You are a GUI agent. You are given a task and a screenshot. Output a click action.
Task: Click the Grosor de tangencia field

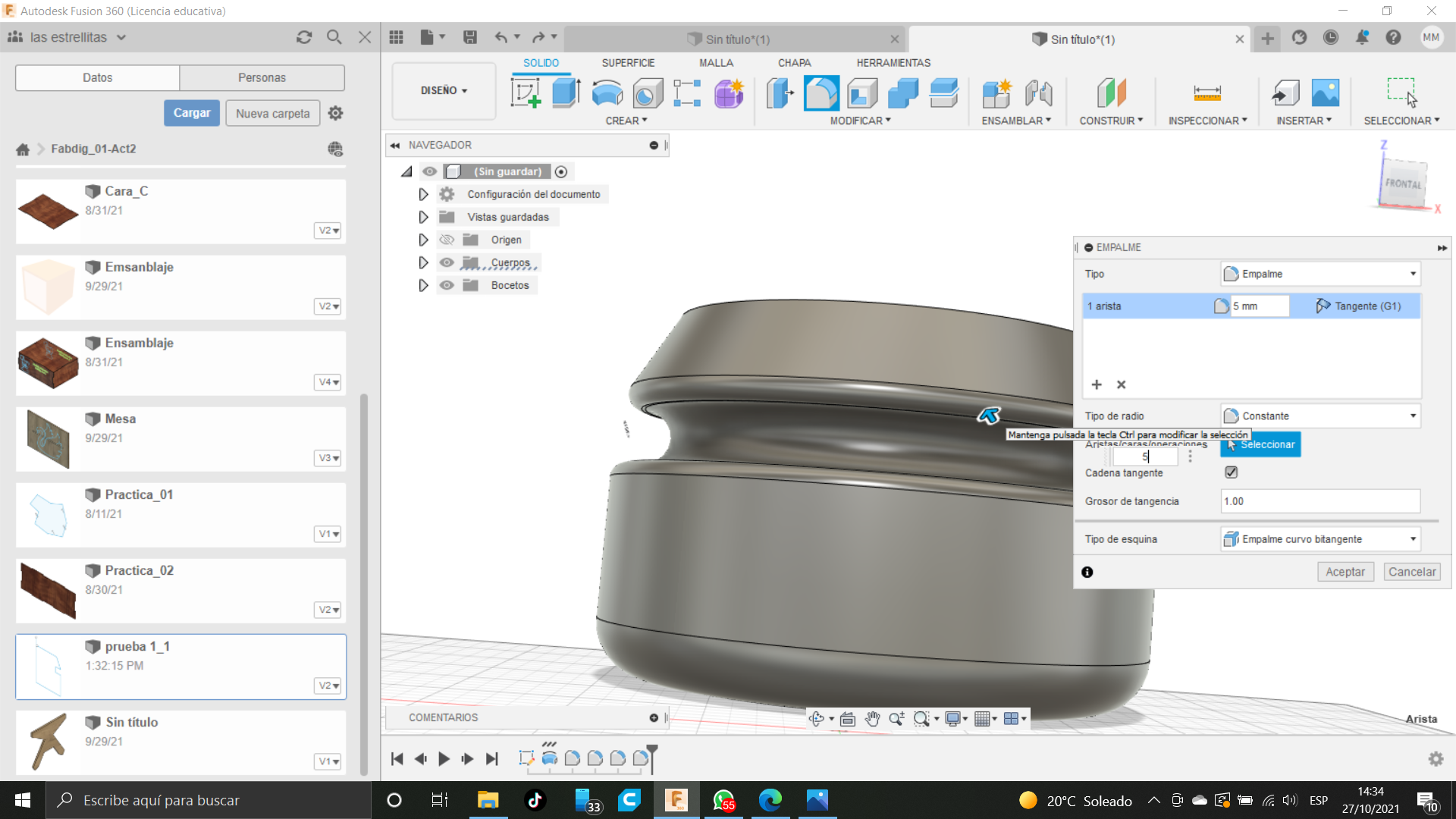click(1319, 501)
